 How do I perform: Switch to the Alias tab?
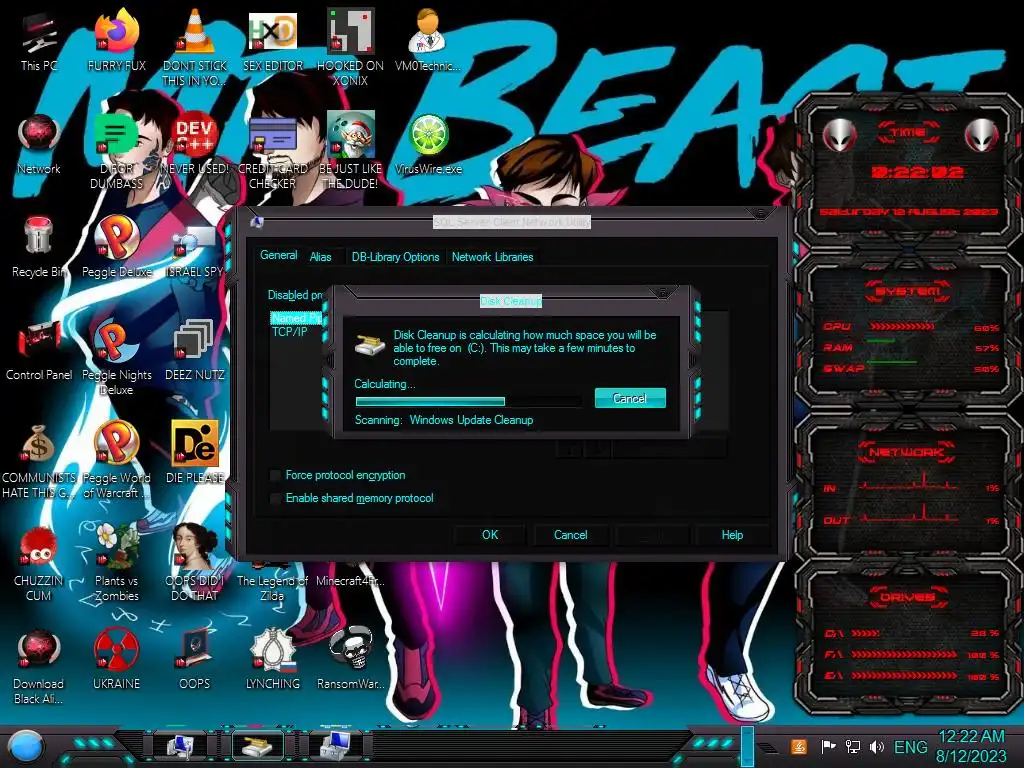pos(320,257)
